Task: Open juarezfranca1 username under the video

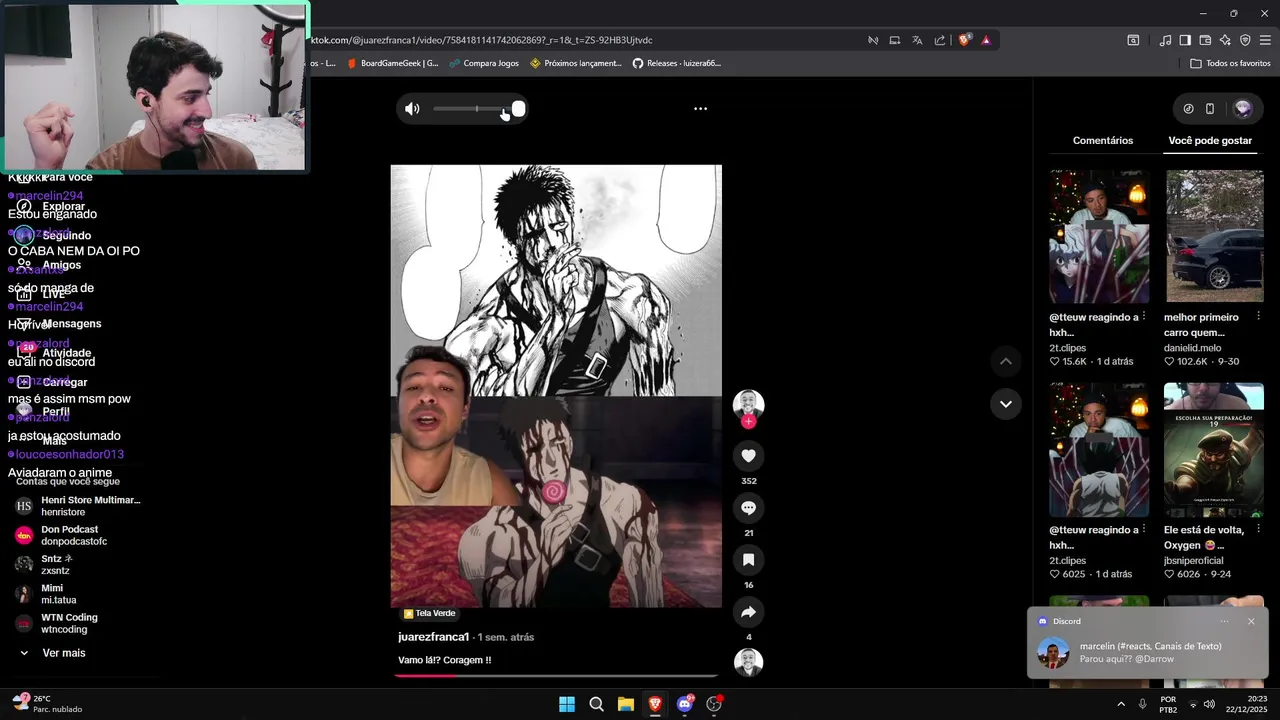Action: 434,637
